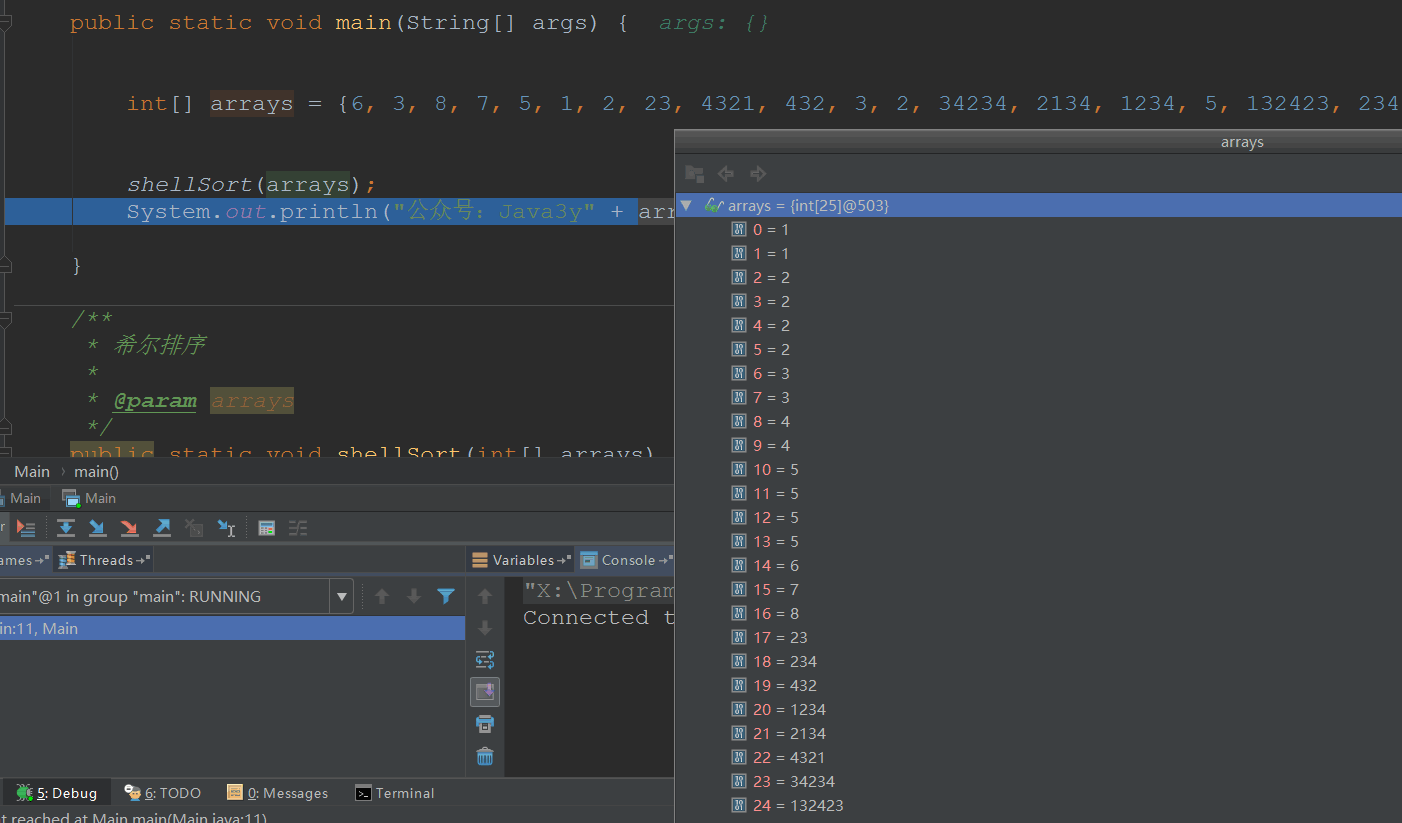Open the 5: Debug tool window tab
Viewport: 1402px width, 823px height.
point(56,793)
